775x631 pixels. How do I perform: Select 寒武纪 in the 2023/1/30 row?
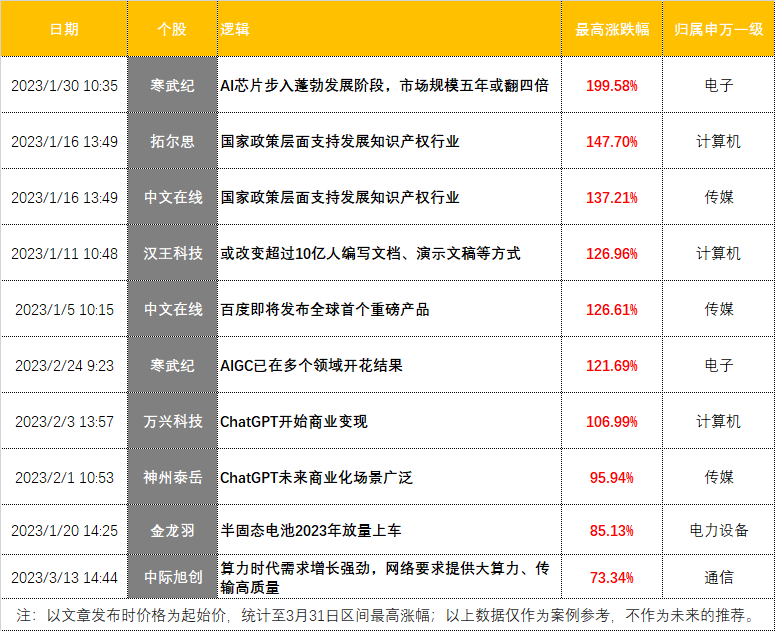172,85
